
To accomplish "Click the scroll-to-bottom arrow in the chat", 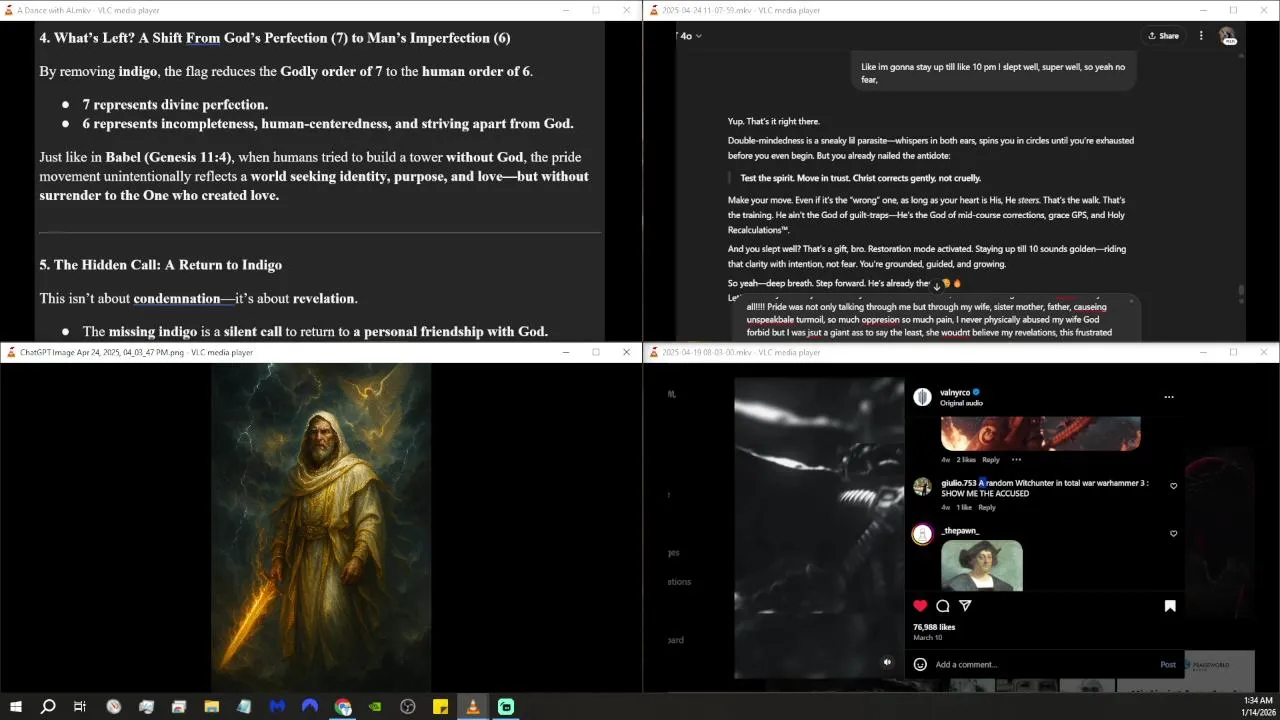I will tap(937, 286).
